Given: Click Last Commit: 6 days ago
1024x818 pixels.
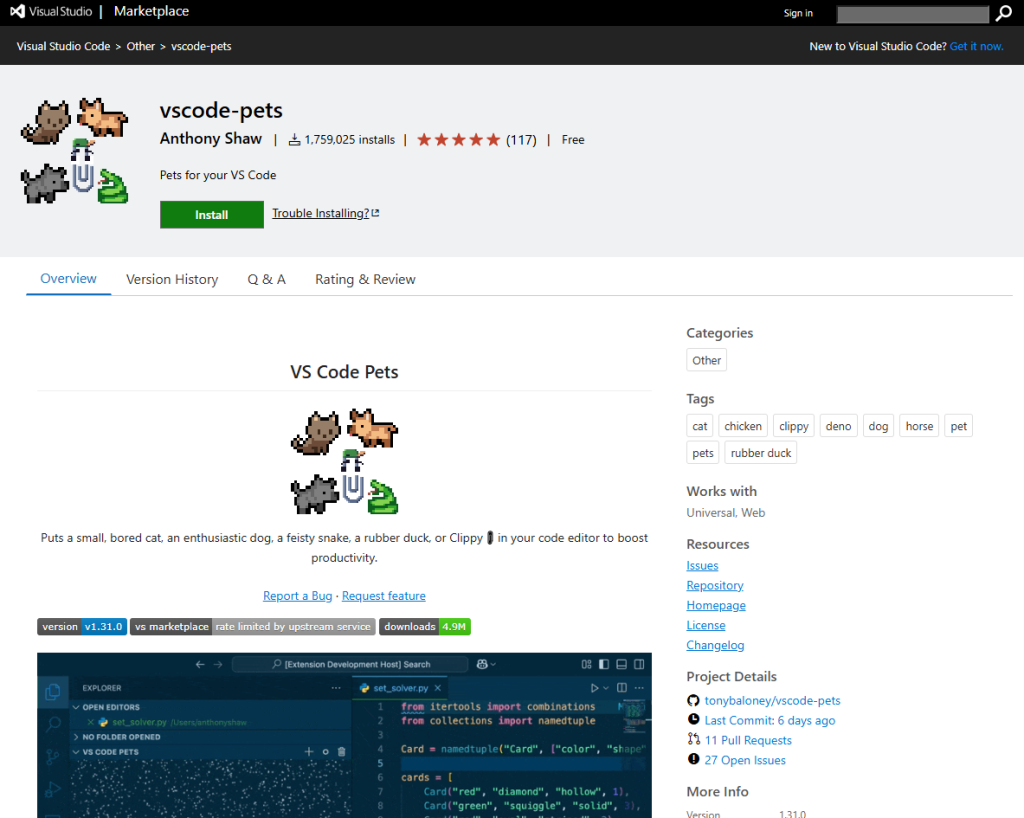Looking at the screenshot, I should tap(770, 720).
